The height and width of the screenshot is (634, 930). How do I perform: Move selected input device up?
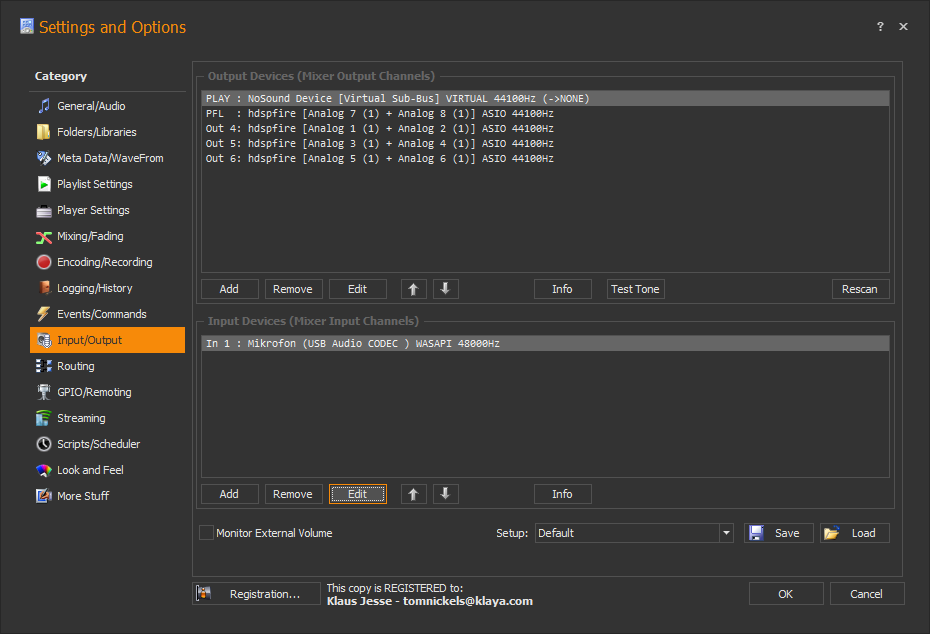[x=413, y=495]
